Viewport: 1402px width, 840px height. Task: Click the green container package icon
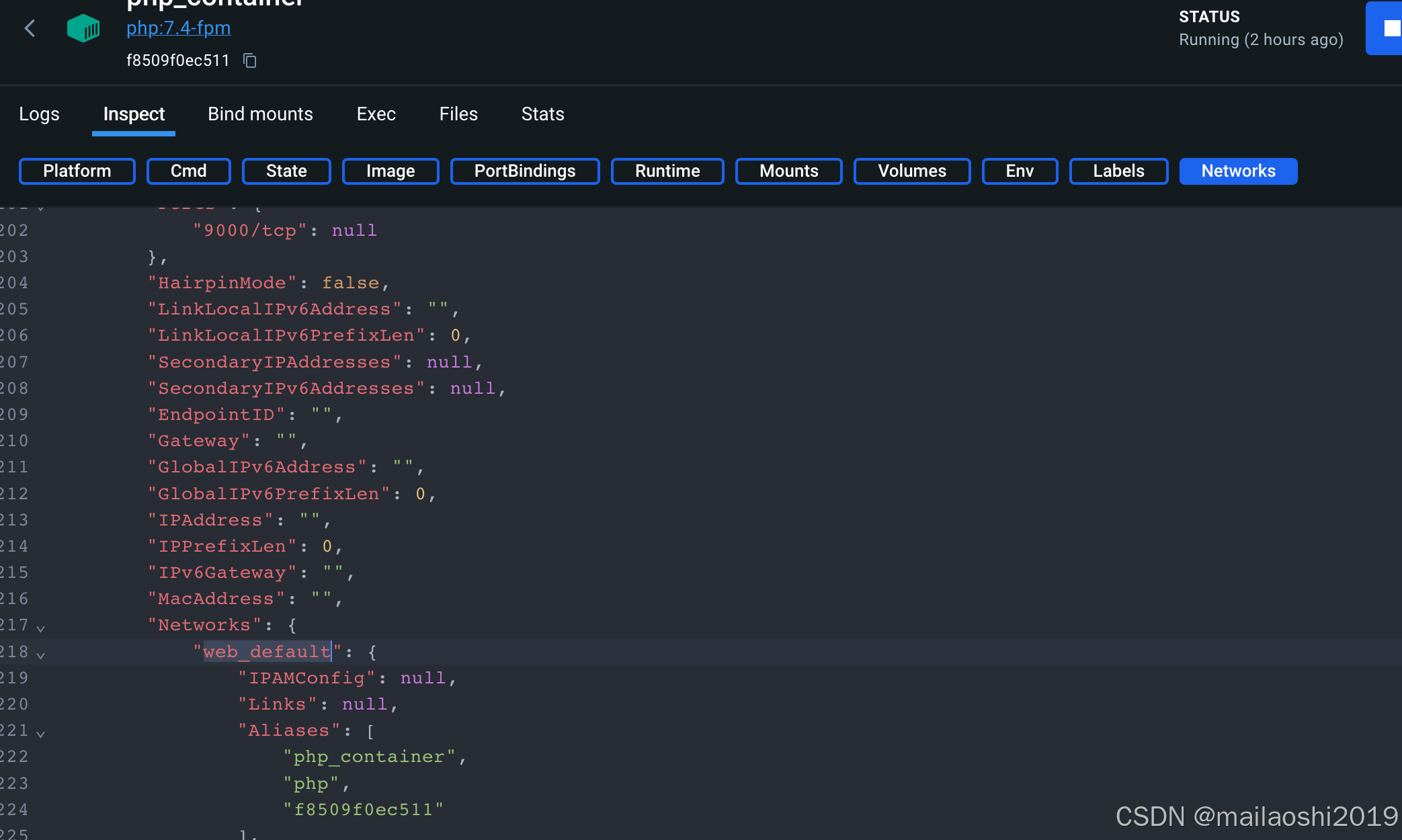[x=83, y=28]
